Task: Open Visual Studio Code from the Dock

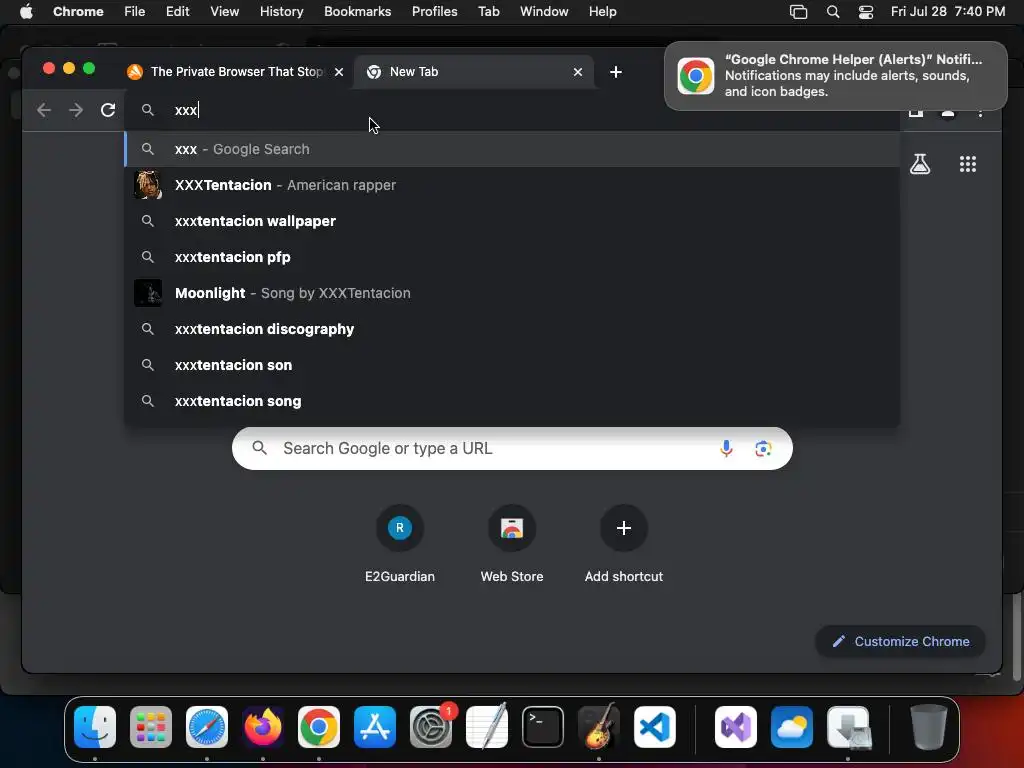Action: (x=654, y=727)
